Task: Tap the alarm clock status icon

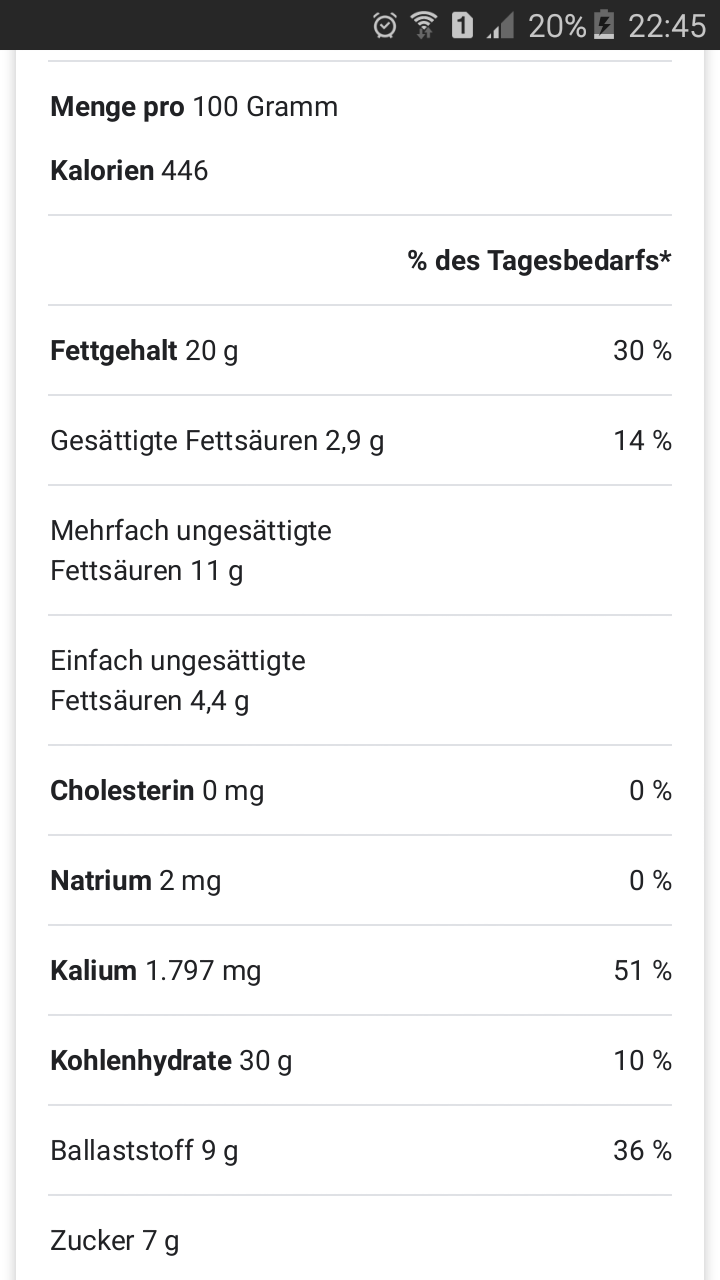Action: [x=385, y=25]
